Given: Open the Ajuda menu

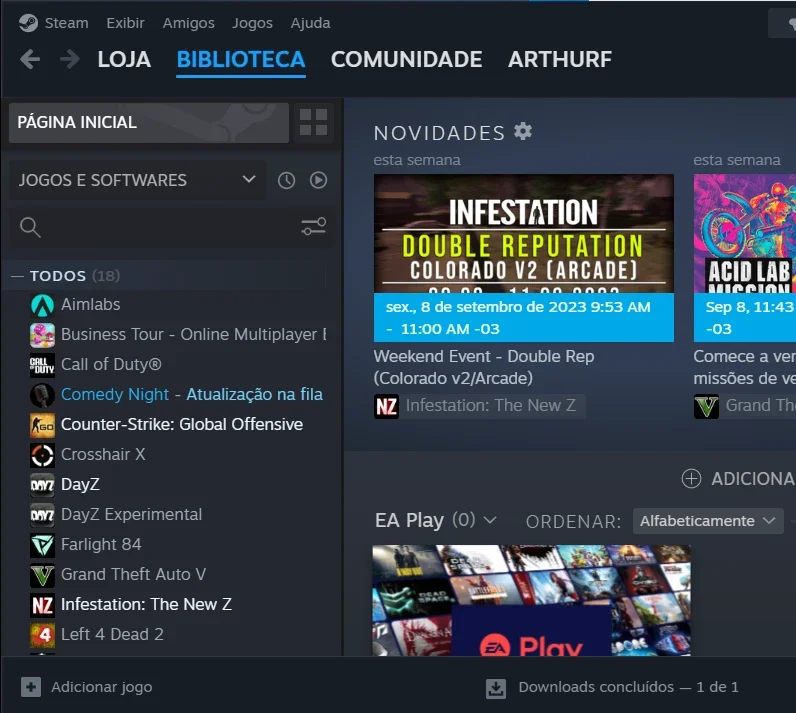Looking at the screenshot, I should click(x=310, y=23).
